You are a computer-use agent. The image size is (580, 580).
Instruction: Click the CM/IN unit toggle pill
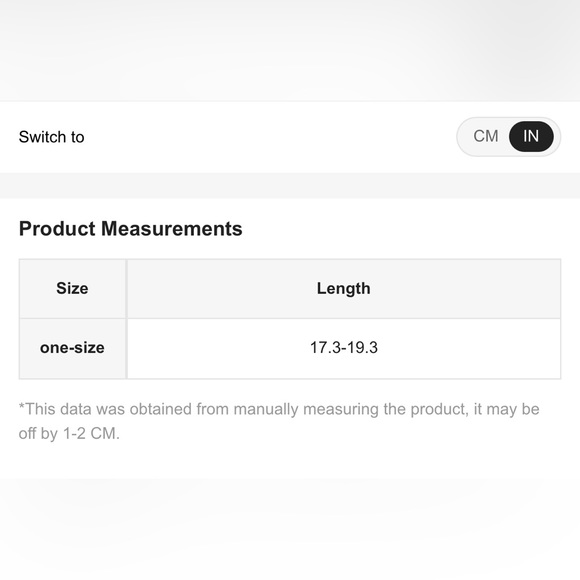coord(509,137)
